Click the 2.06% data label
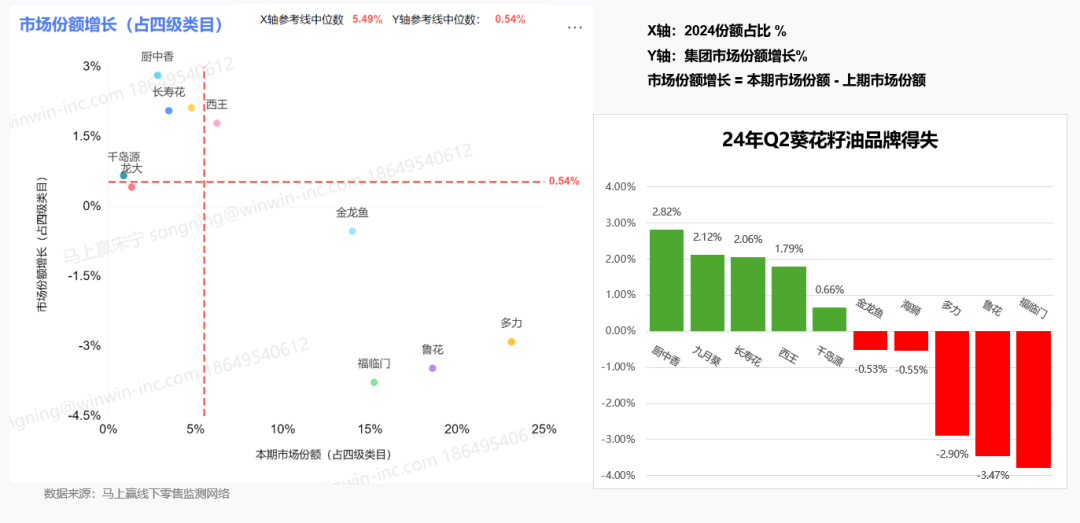 (x=748, y=239)
